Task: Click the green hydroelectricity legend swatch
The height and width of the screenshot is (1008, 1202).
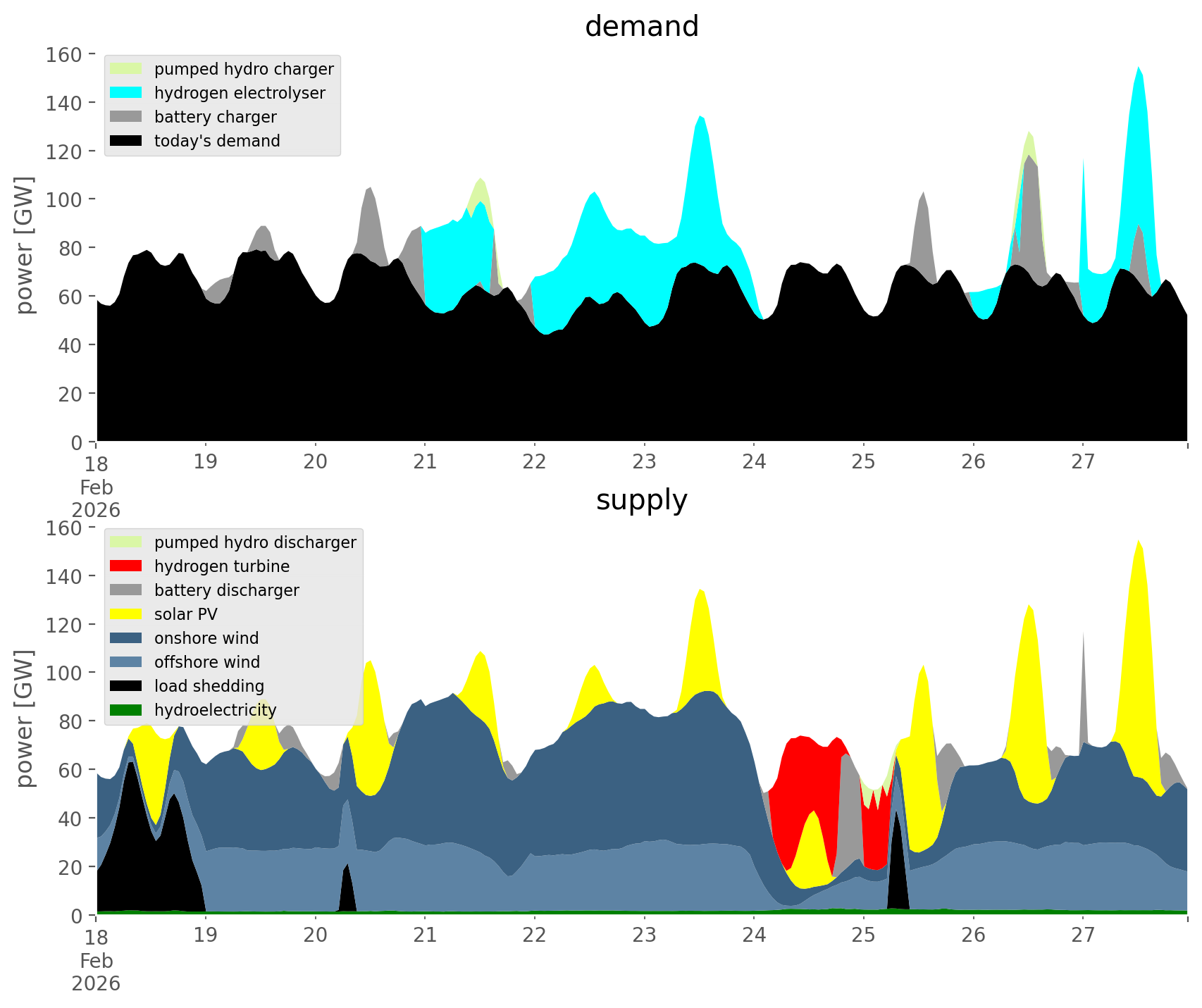Action: coord(126,710)
